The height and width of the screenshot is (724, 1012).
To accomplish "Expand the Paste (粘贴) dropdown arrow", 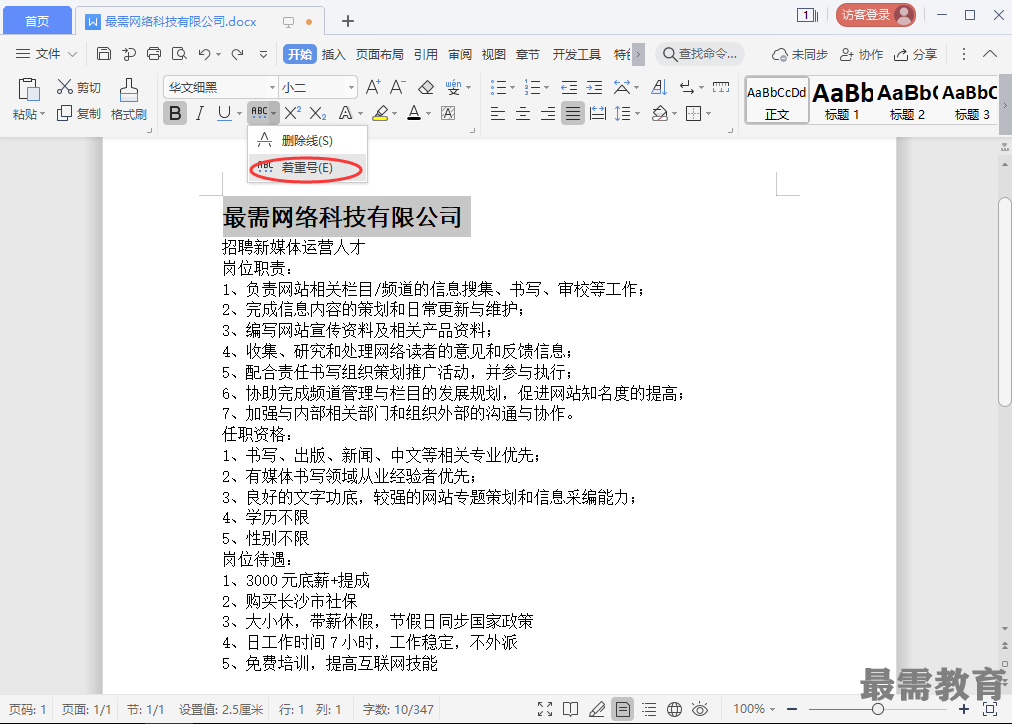I will (x=43, y=114).
